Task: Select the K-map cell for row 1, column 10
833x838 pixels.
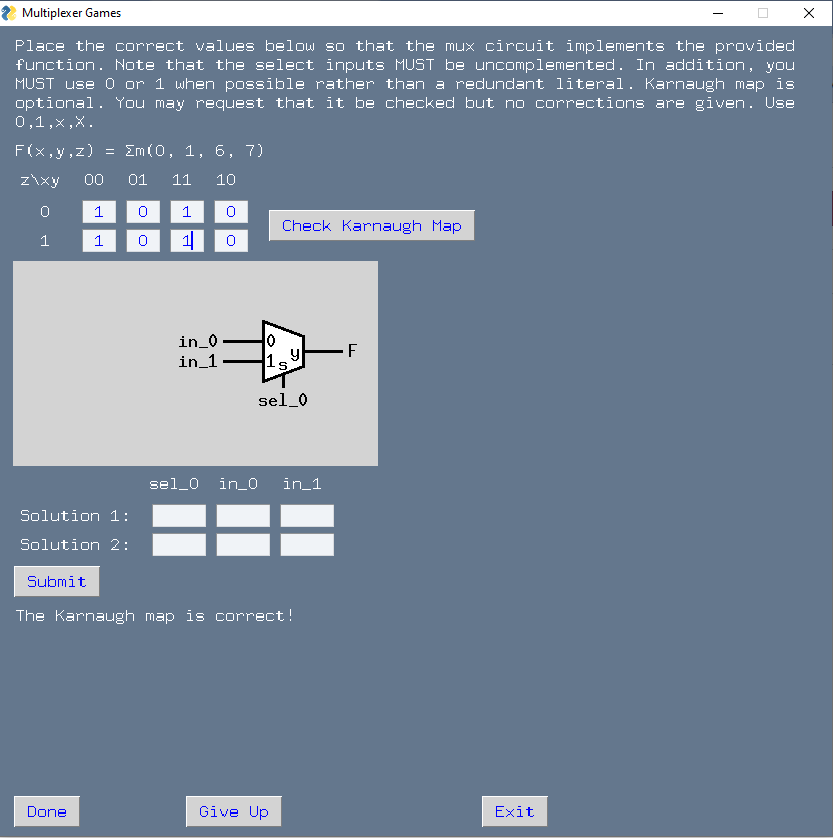Action: [x=230, y=240]
